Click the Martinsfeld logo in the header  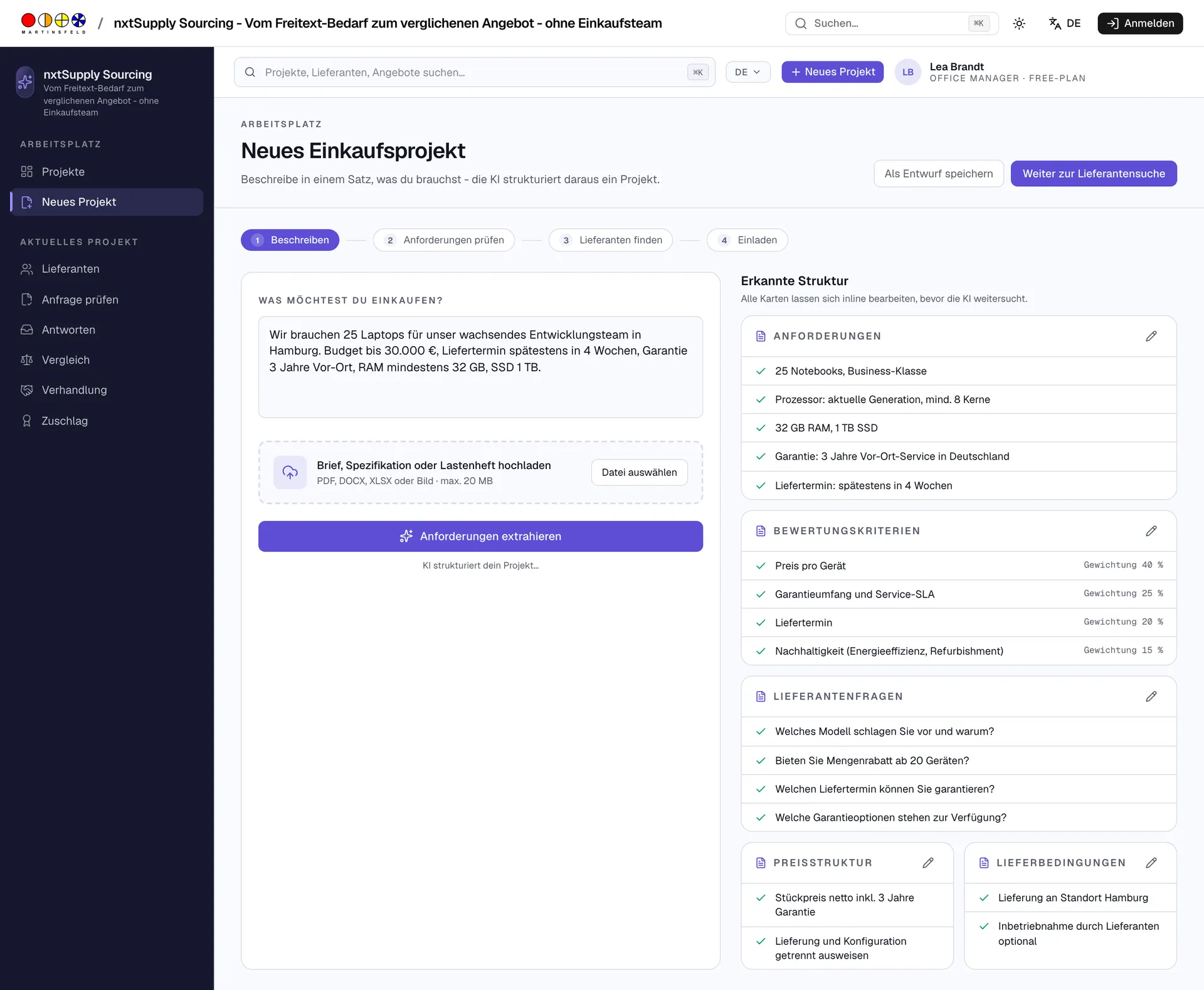pyautogui.click(x=53, y=23)
